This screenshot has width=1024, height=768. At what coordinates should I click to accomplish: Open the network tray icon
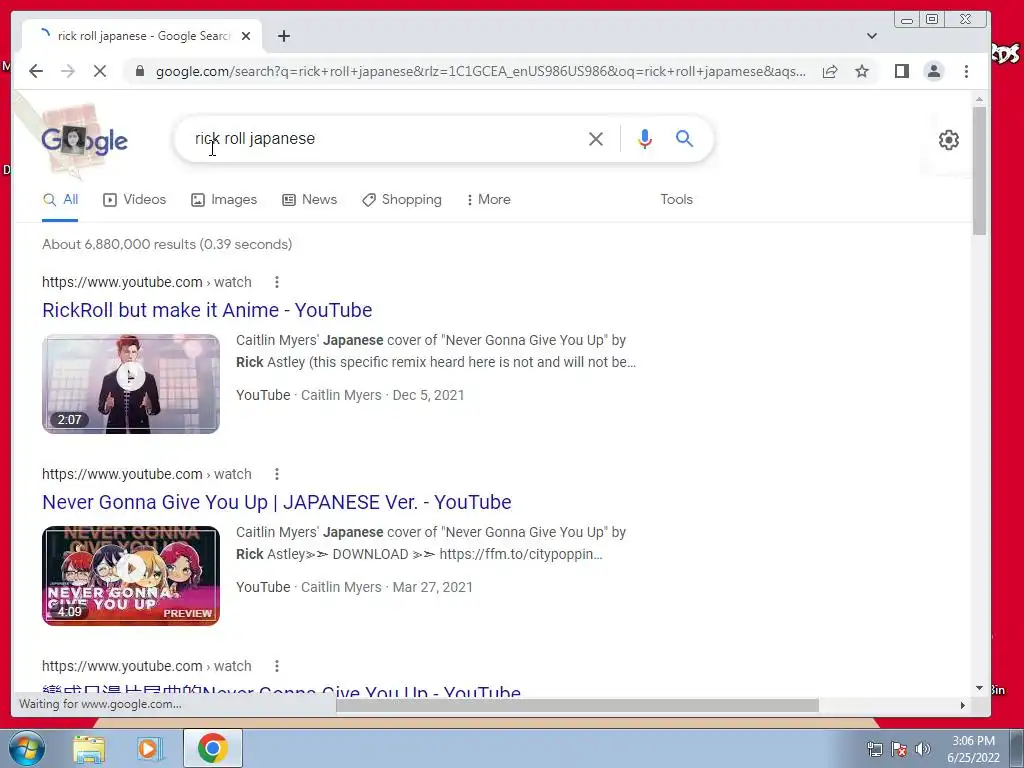click(x=874, y=749)
